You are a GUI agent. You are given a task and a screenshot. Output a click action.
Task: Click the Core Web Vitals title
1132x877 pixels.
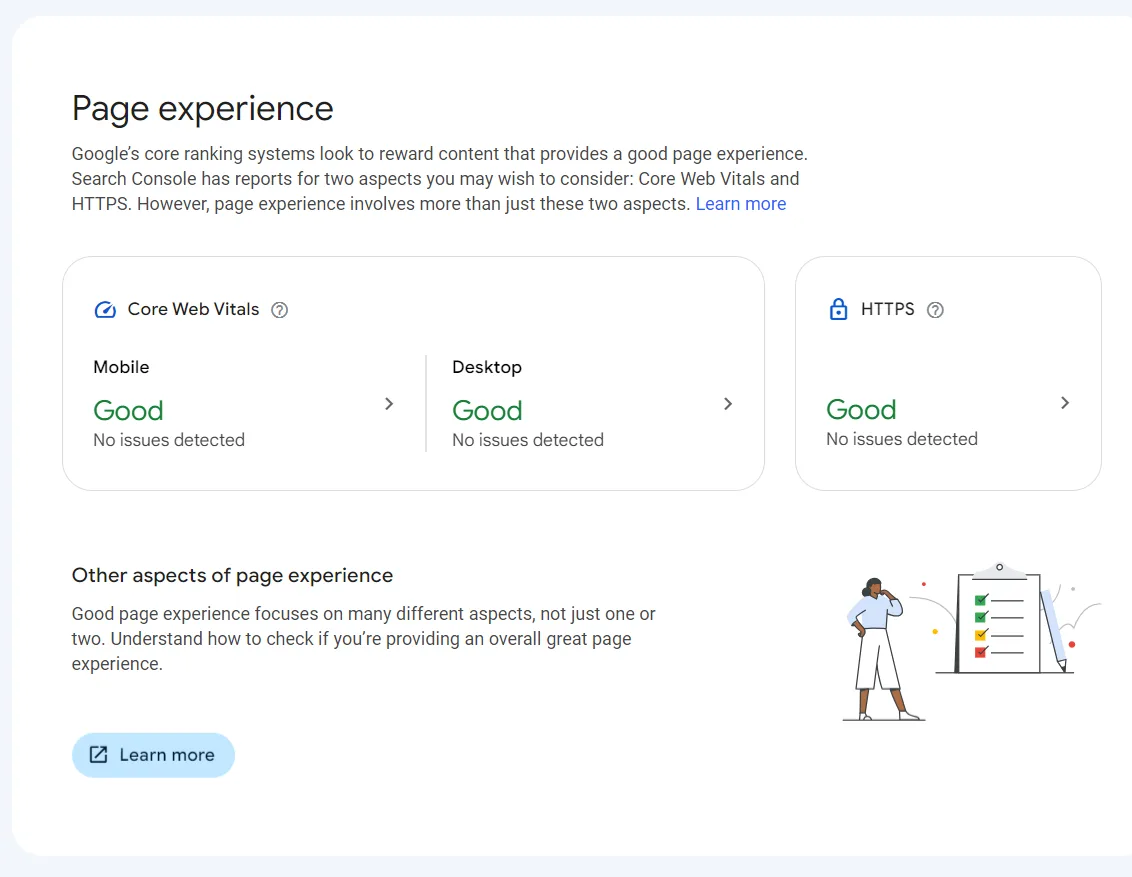point(193,309)
